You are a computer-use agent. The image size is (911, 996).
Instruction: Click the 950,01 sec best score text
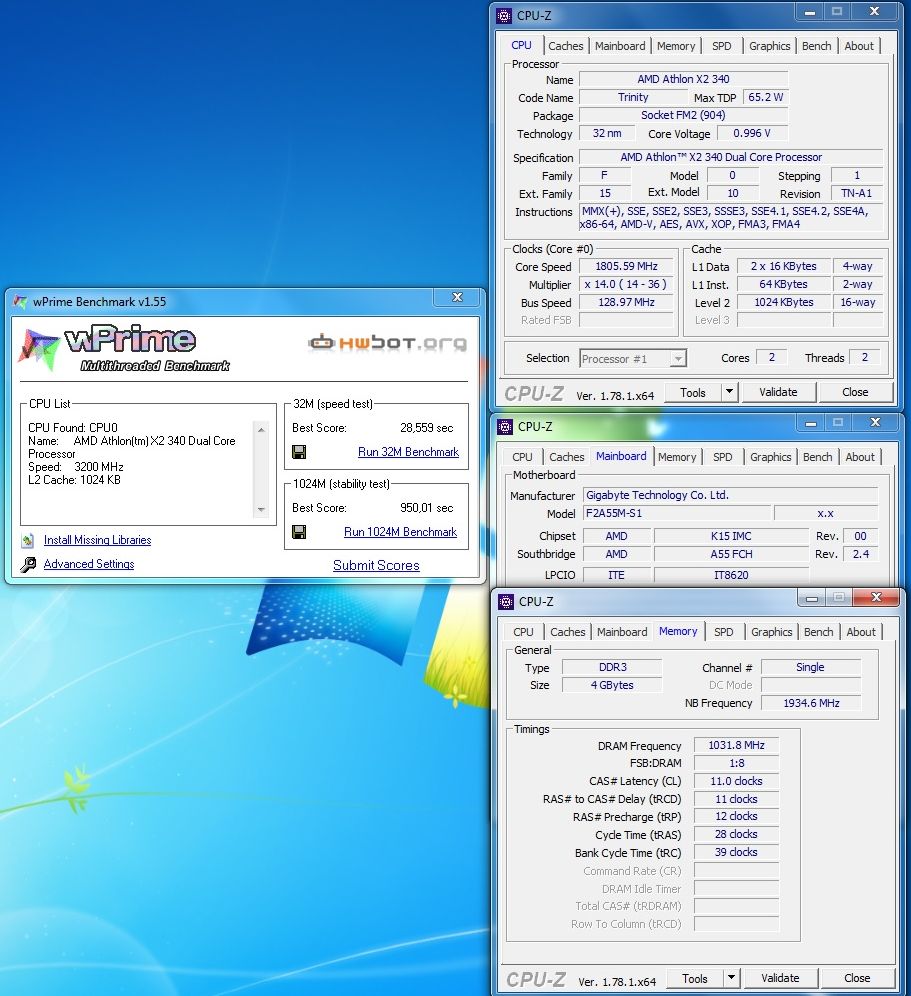click(x=427, y=508)
